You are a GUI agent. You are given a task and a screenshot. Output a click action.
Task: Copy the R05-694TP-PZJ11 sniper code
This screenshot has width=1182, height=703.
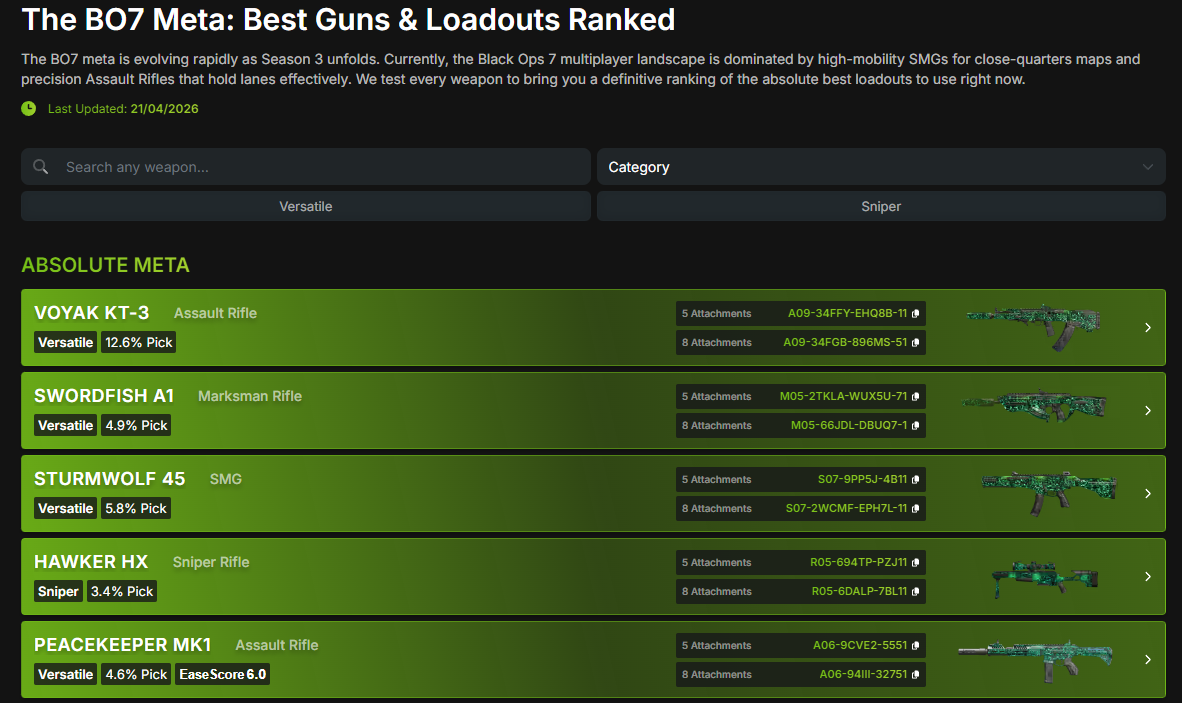[x=915, y=563]
